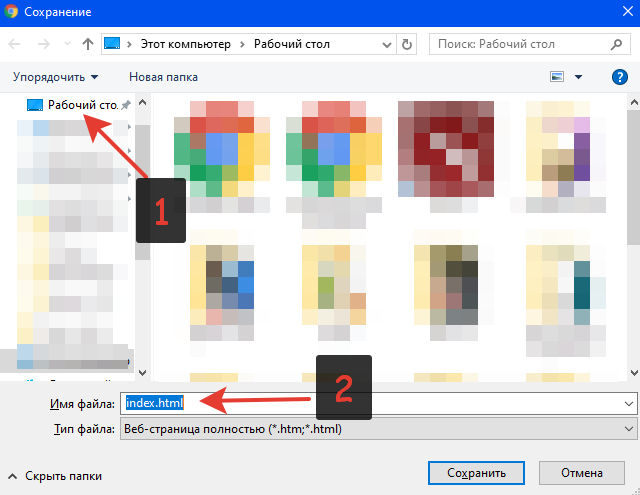This screenshot has width=640, height=495.
Task: Click the Forward navigation arrow
Action: pyautogui.click(x=44, y=44)
